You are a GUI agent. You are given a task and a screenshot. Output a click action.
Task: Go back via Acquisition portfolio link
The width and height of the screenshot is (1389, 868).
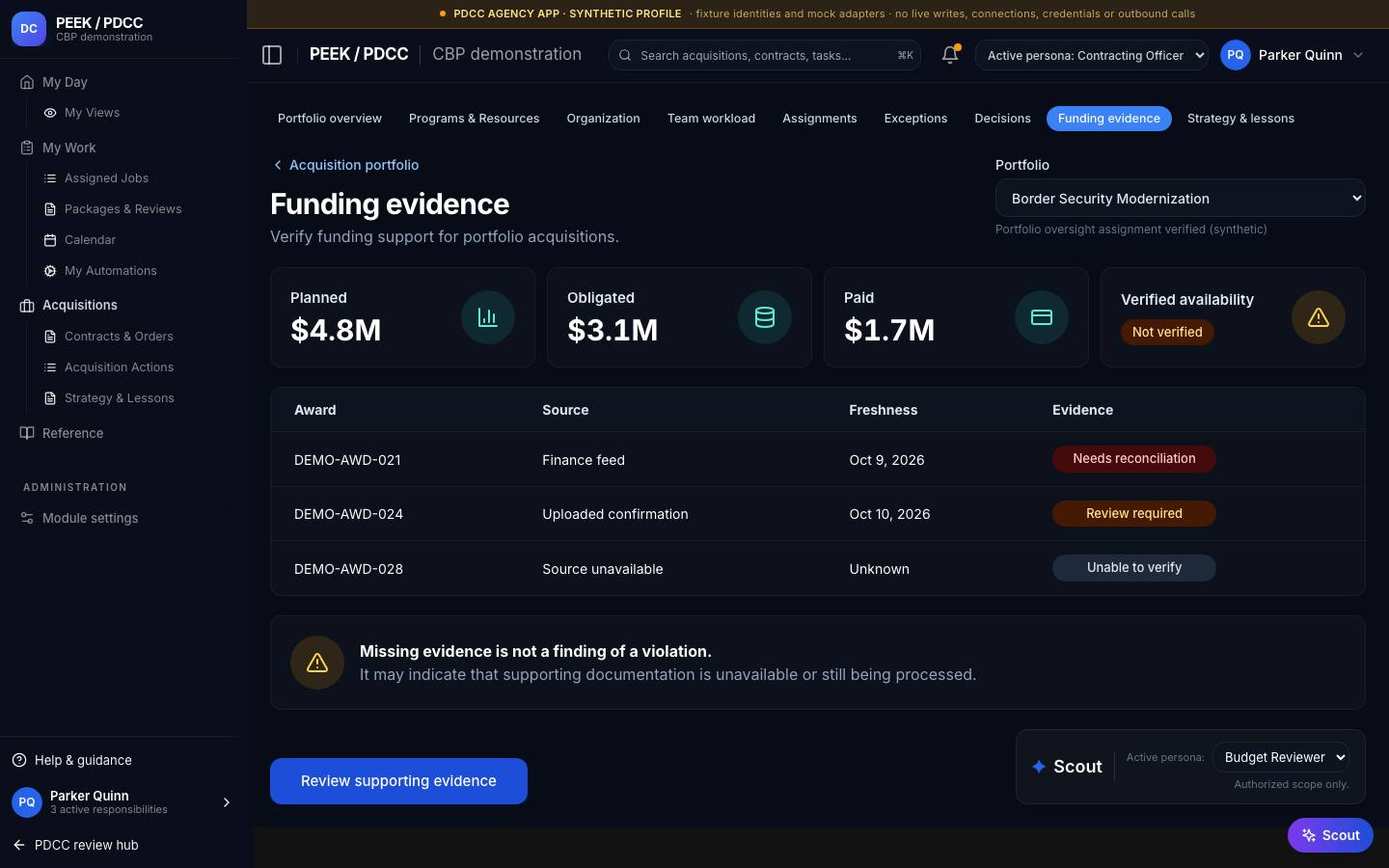coord(346,165)
